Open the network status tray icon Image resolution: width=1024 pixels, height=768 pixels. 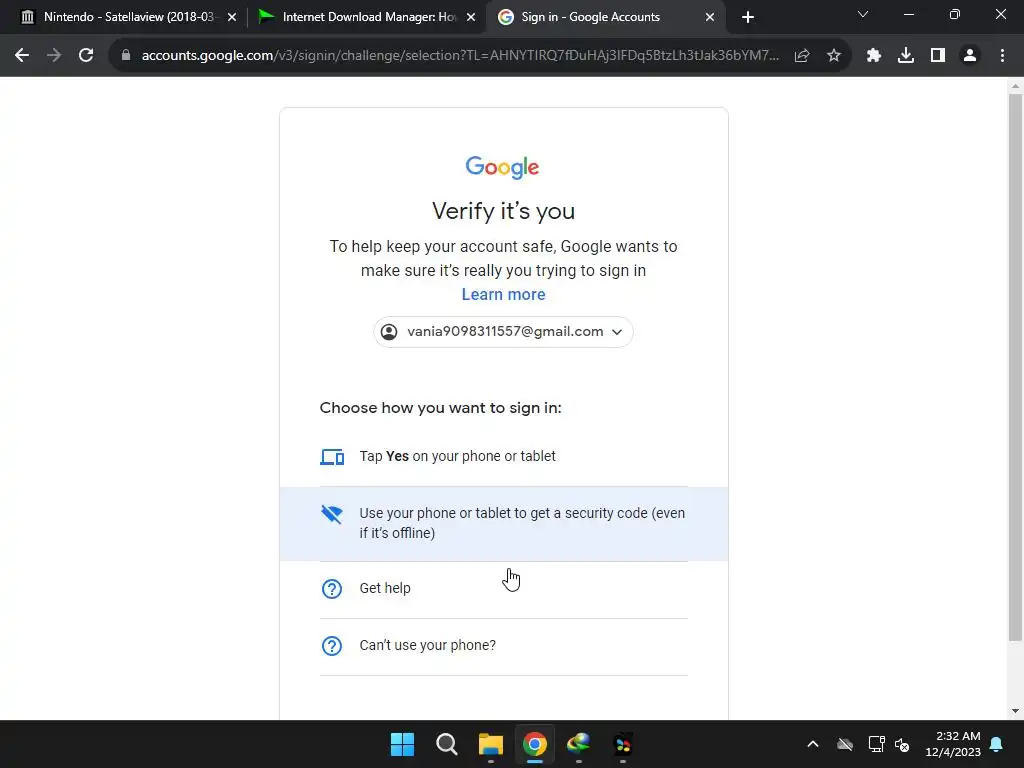pyautogui.click(x=876, y=744)
